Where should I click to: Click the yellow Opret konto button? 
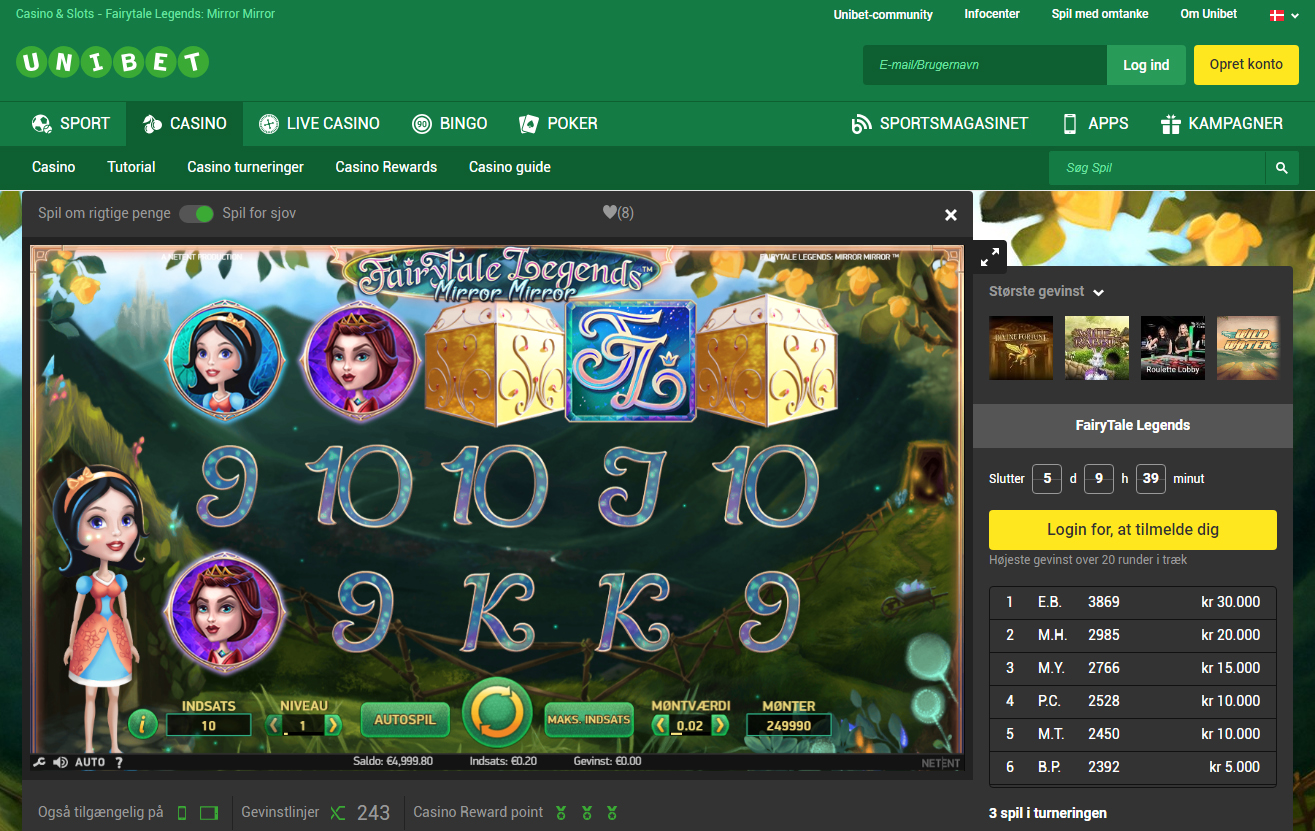tap(1246, 64)
